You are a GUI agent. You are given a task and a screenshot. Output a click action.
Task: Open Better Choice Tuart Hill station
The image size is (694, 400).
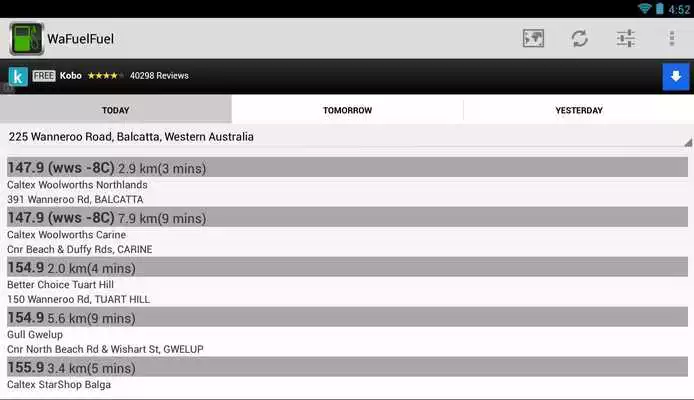[61, 285]
